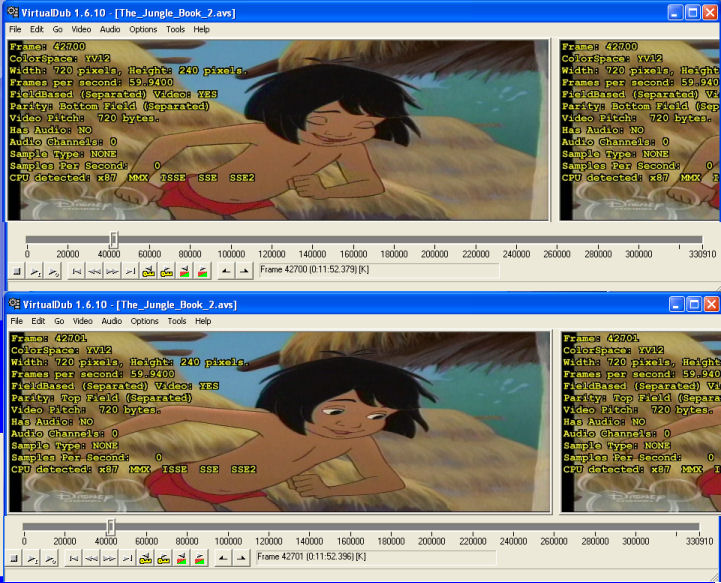Play output video in bottom VirtualDub window
721x583 pixels.
(51, 558)
